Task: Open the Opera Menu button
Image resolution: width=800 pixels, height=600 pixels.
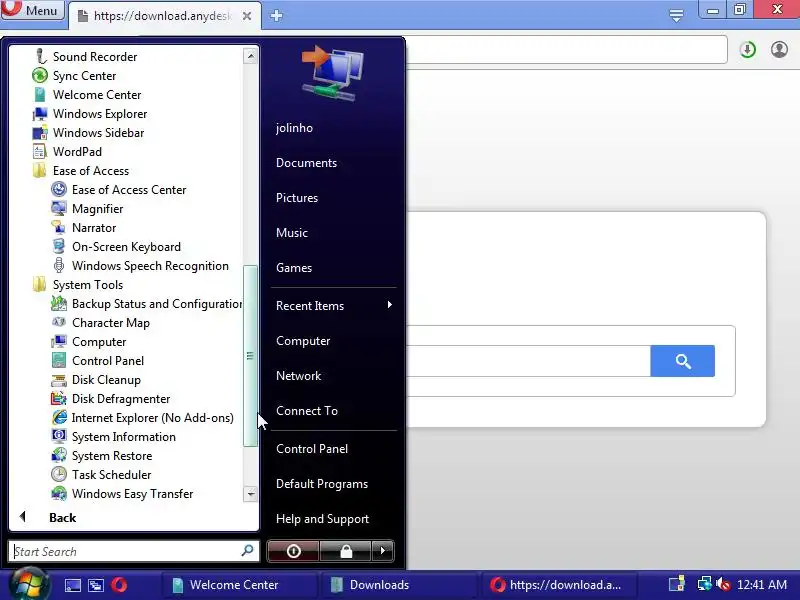Action: pos(33,10)
